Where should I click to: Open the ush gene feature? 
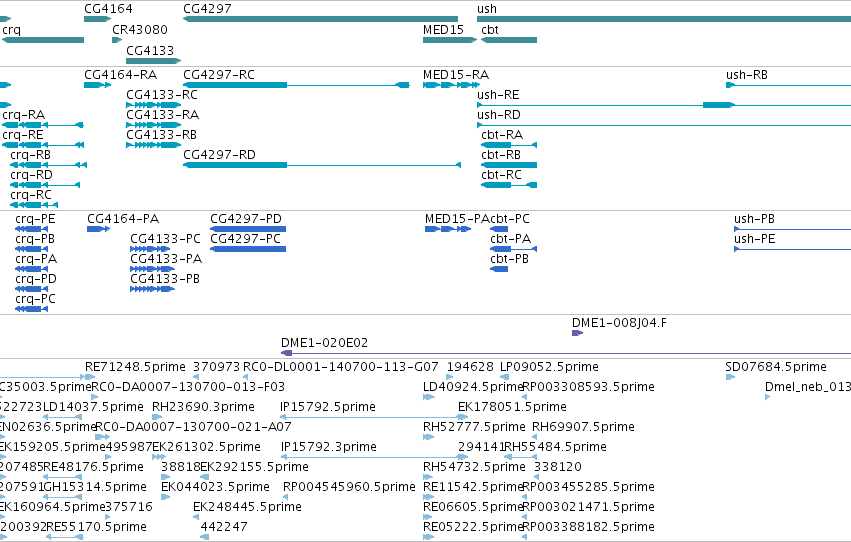point(664,19)
